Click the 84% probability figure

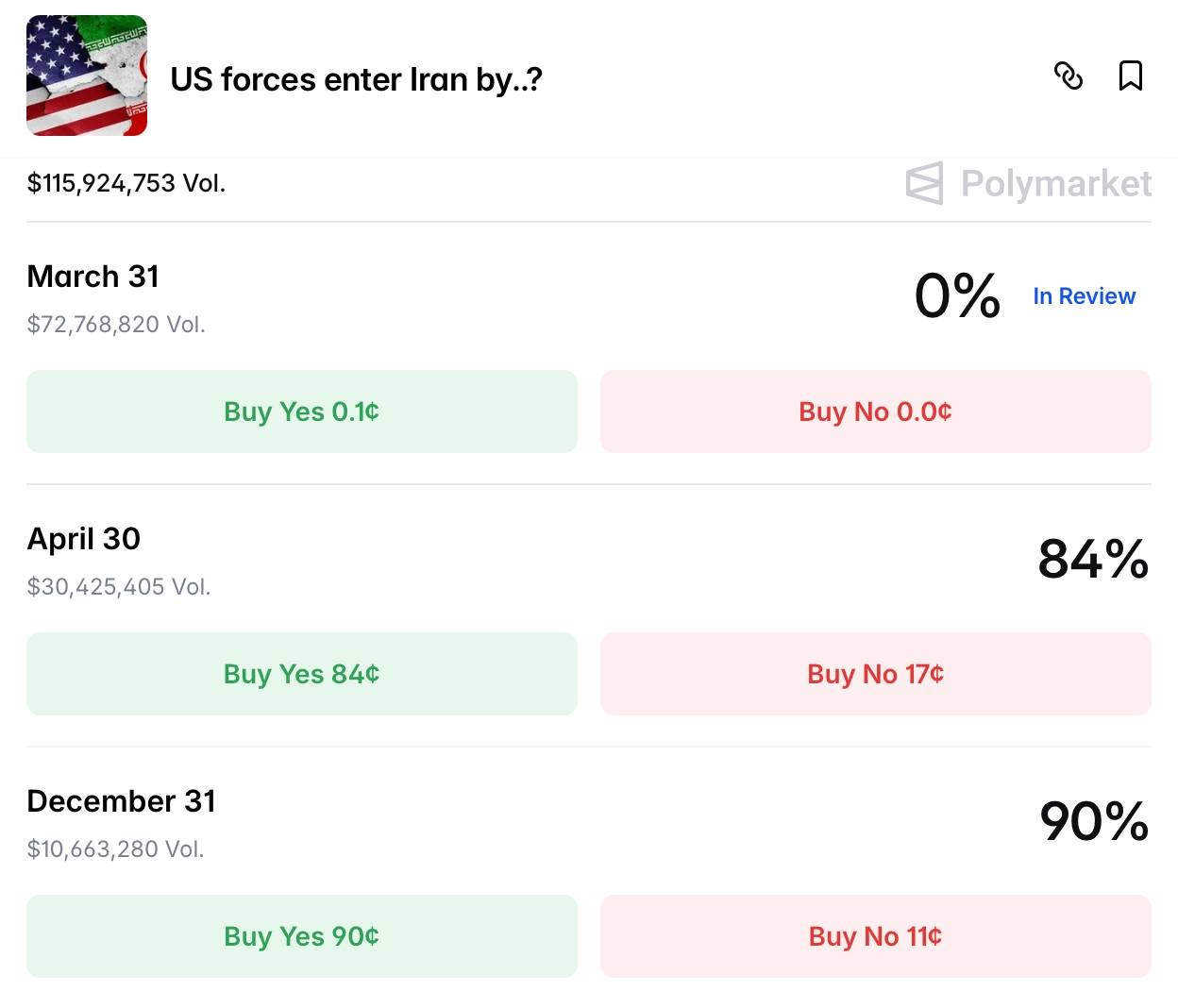(x=1092, y=559)
